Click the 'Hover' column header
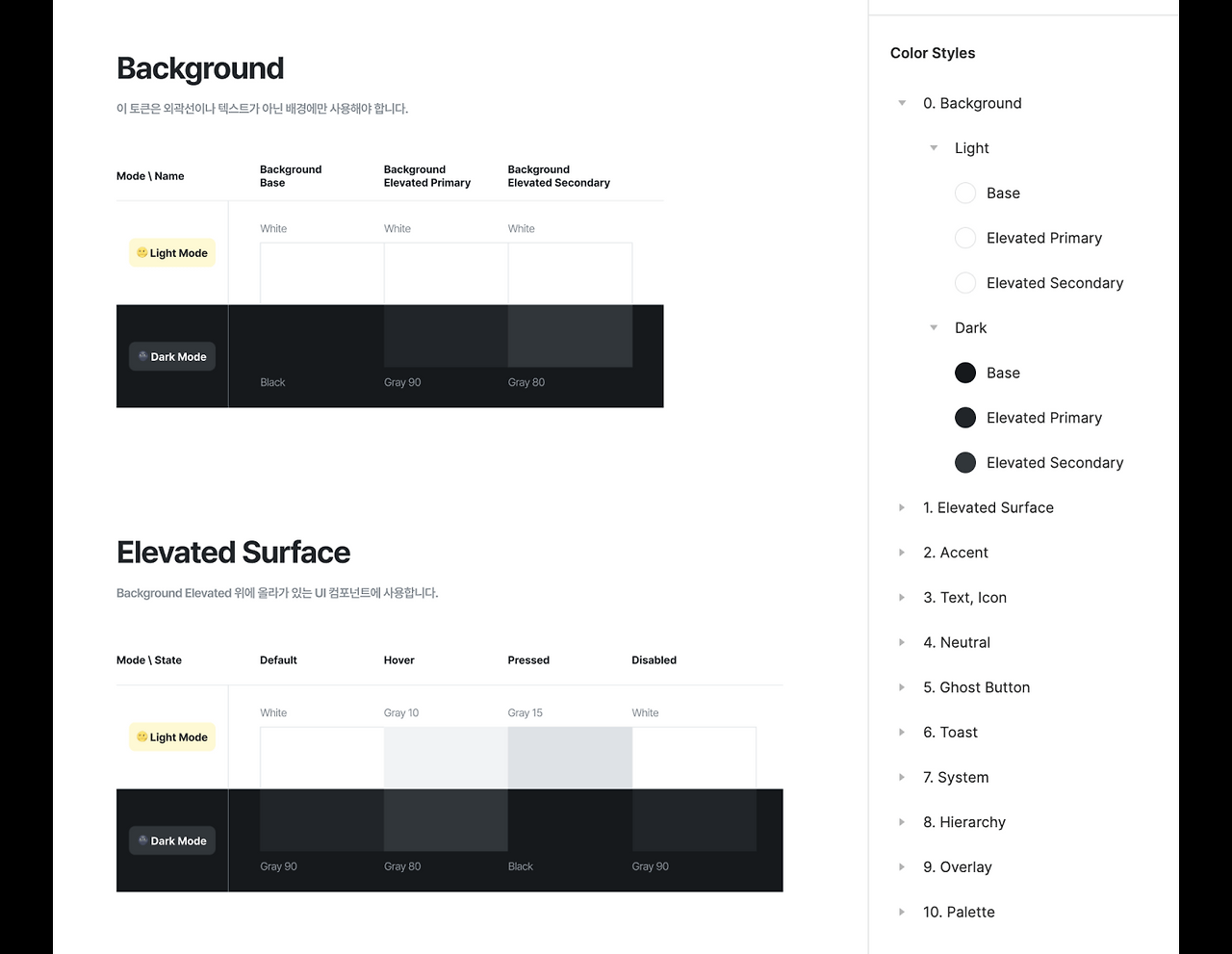The image size is (1232, 954). [x=399, y=660]
